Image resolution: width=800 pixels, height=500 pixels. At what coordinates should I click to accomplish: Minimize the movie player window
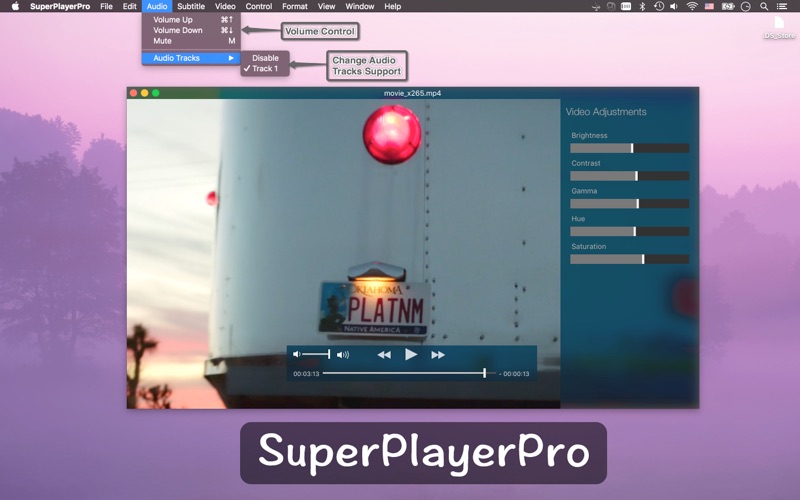144,93
